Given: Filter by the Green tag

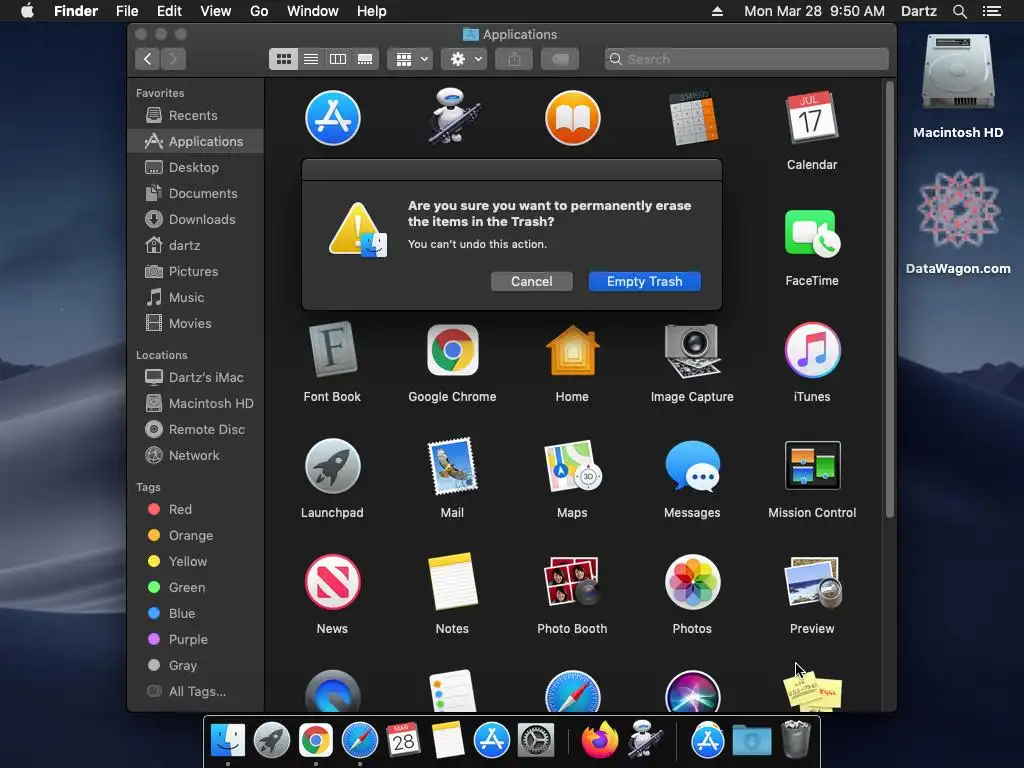Looking at the screenshot, I should tap(196, 587).
